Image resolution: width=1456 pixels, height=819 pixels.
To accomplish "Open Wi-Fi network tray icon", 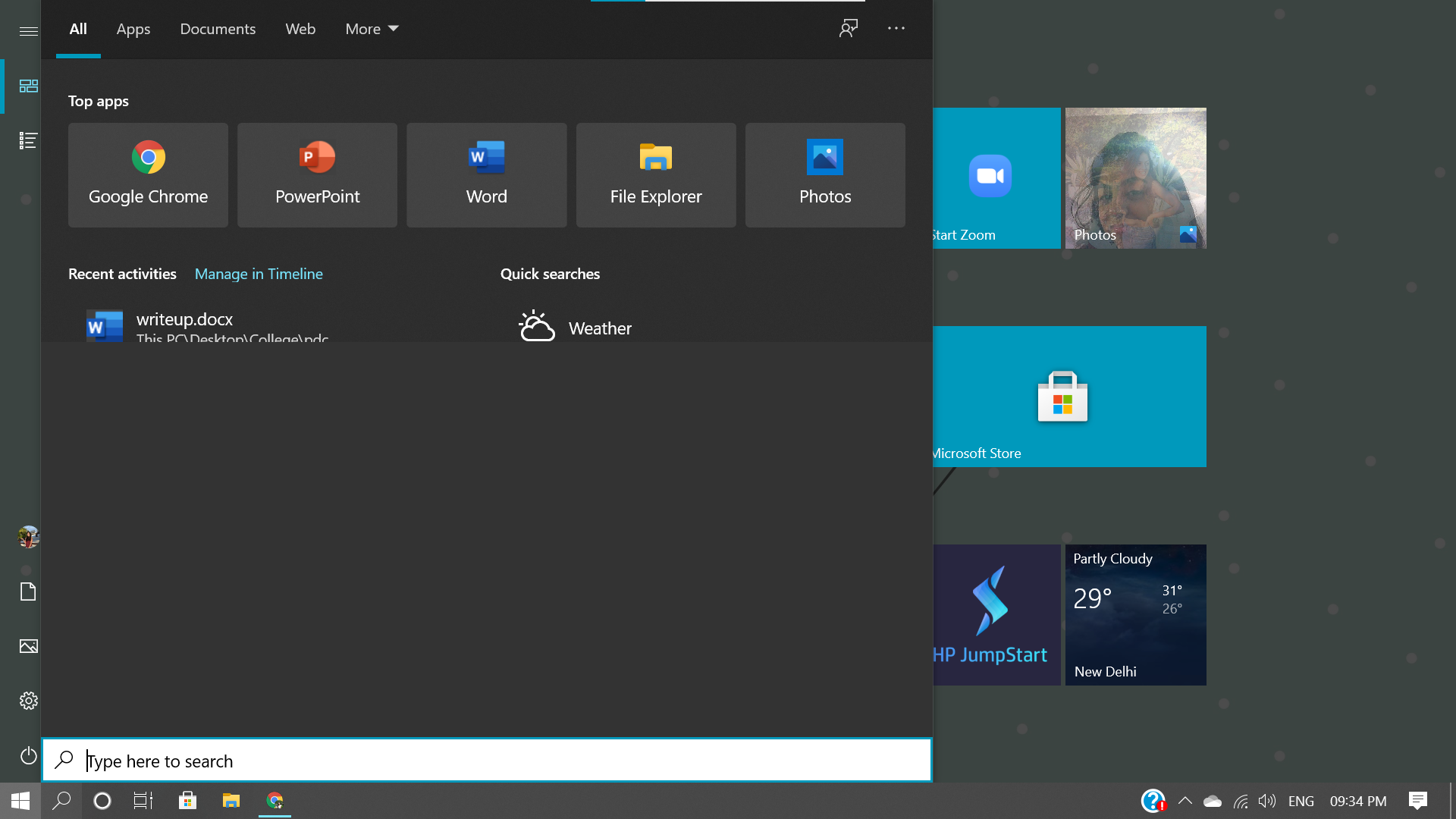I will click(x=1241, y=801).
